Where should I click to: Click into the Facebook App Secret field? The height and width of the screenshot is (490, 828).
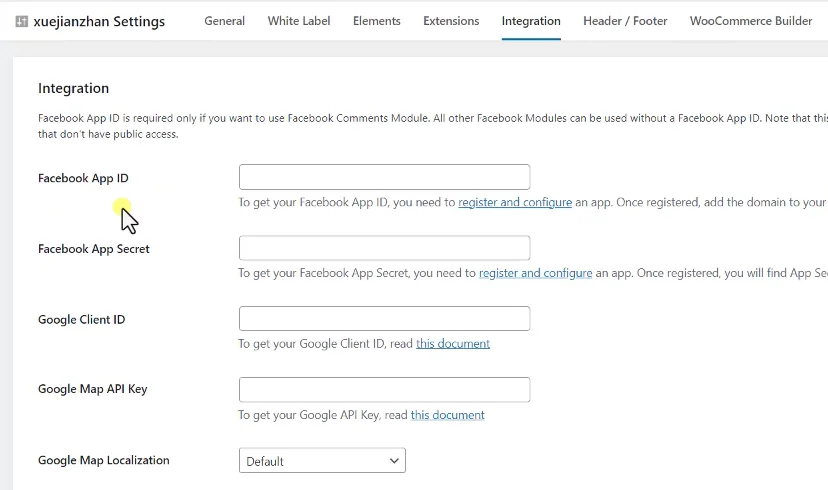click(x=384, y=248)
